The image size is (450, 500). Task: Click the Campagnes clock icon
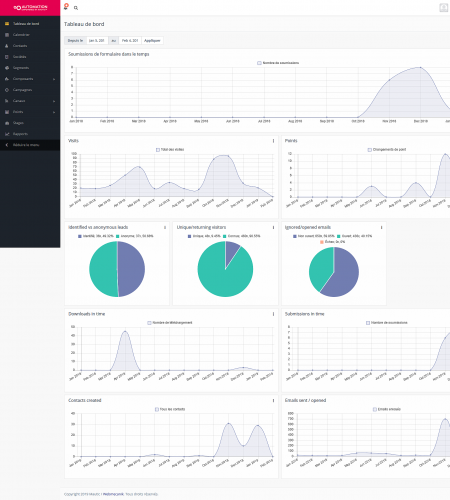tap(7, 90)
